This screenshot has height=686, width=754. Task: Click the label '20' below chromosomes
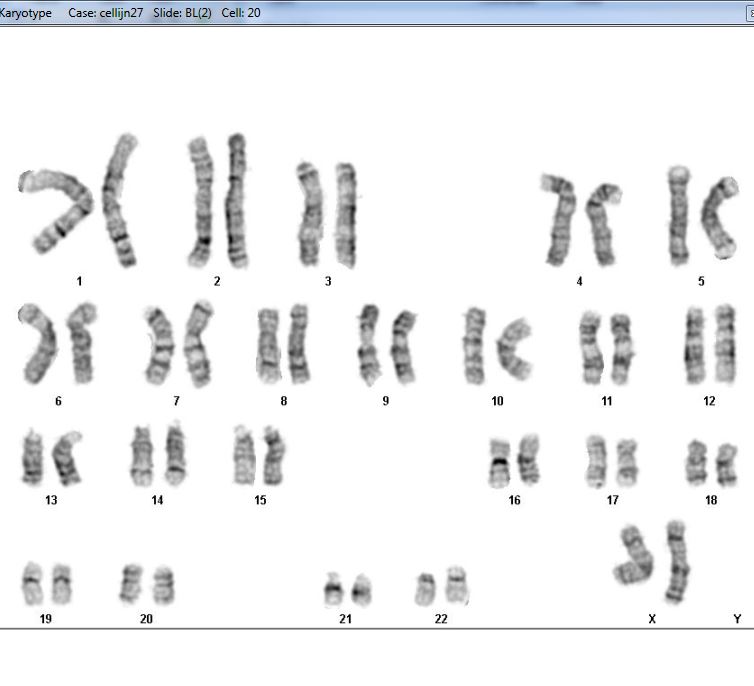pos(146,619)
